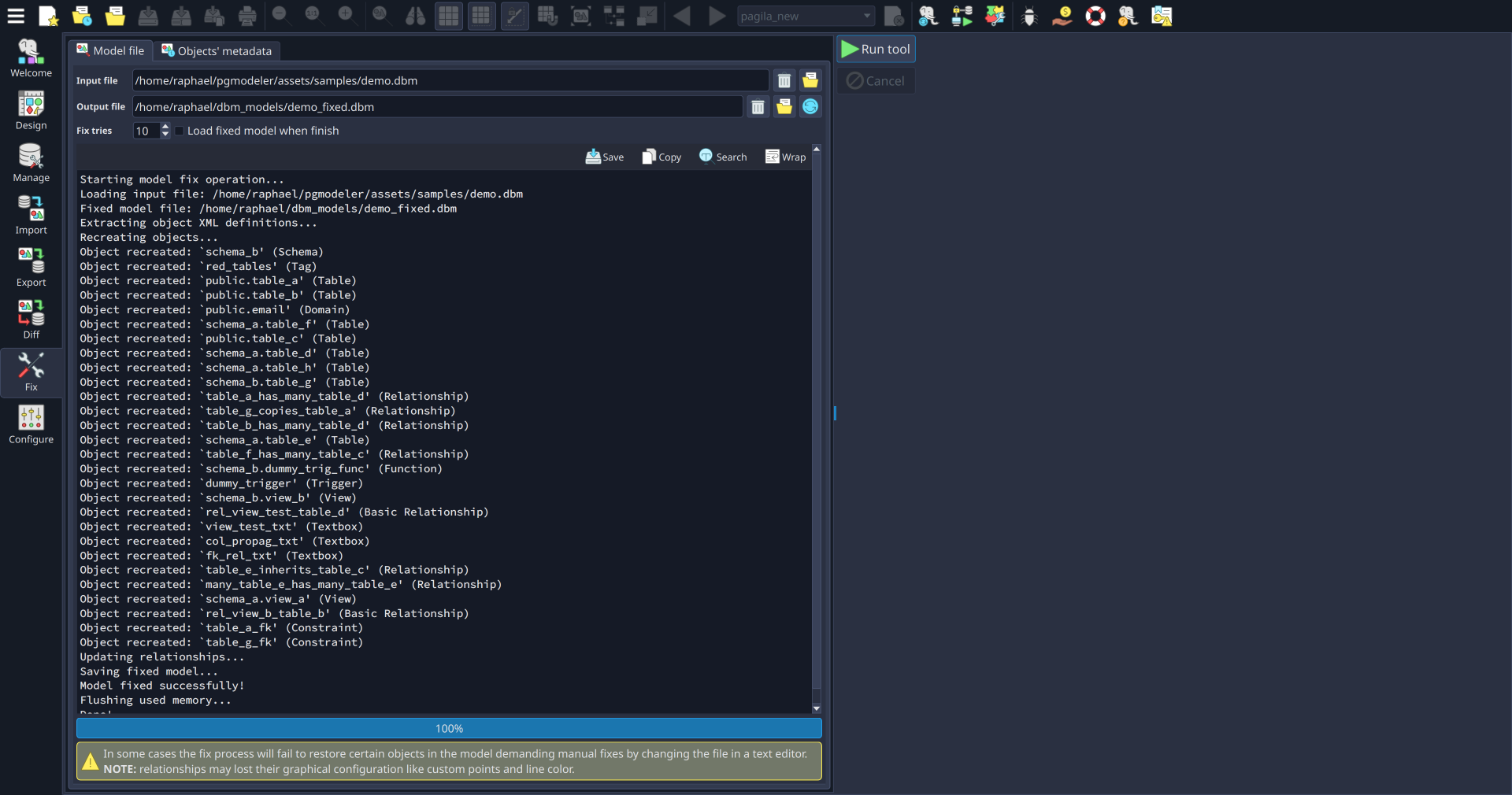Open the hamburger main menu

16,16
